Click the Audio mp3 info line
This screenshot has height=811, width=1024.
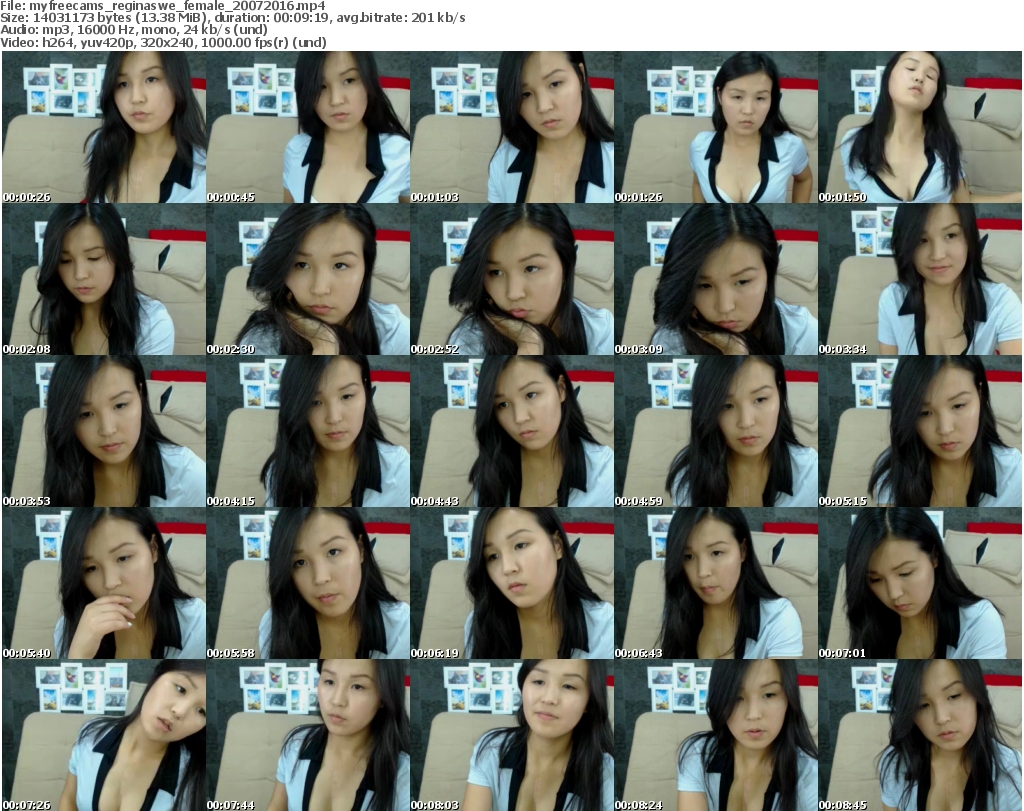[x=134, y=29]
